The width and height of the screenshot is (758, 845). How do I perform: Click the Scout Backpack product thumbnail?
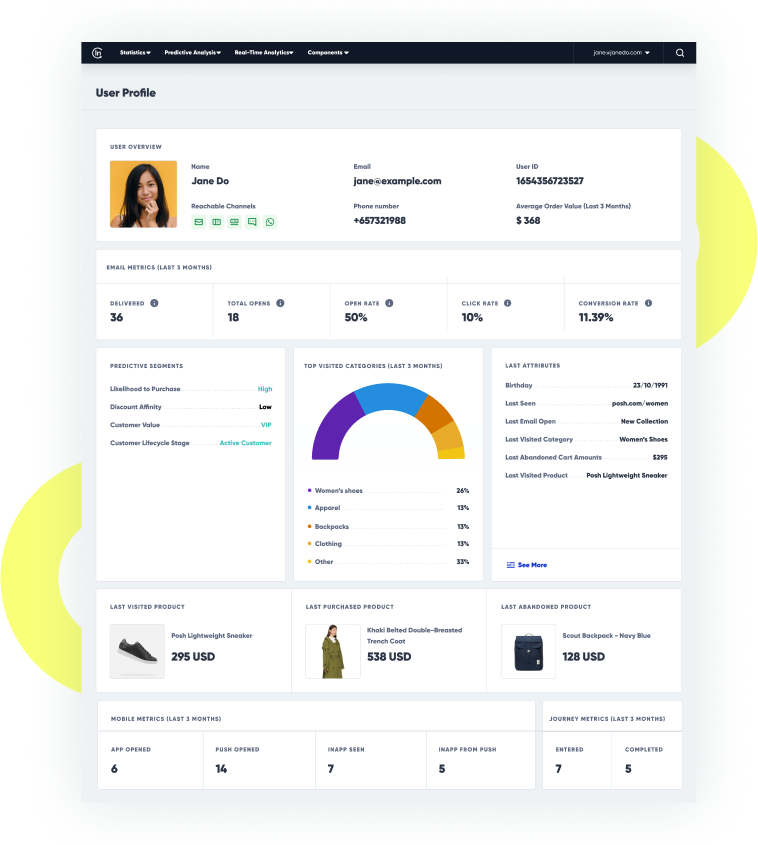[528, 651]
